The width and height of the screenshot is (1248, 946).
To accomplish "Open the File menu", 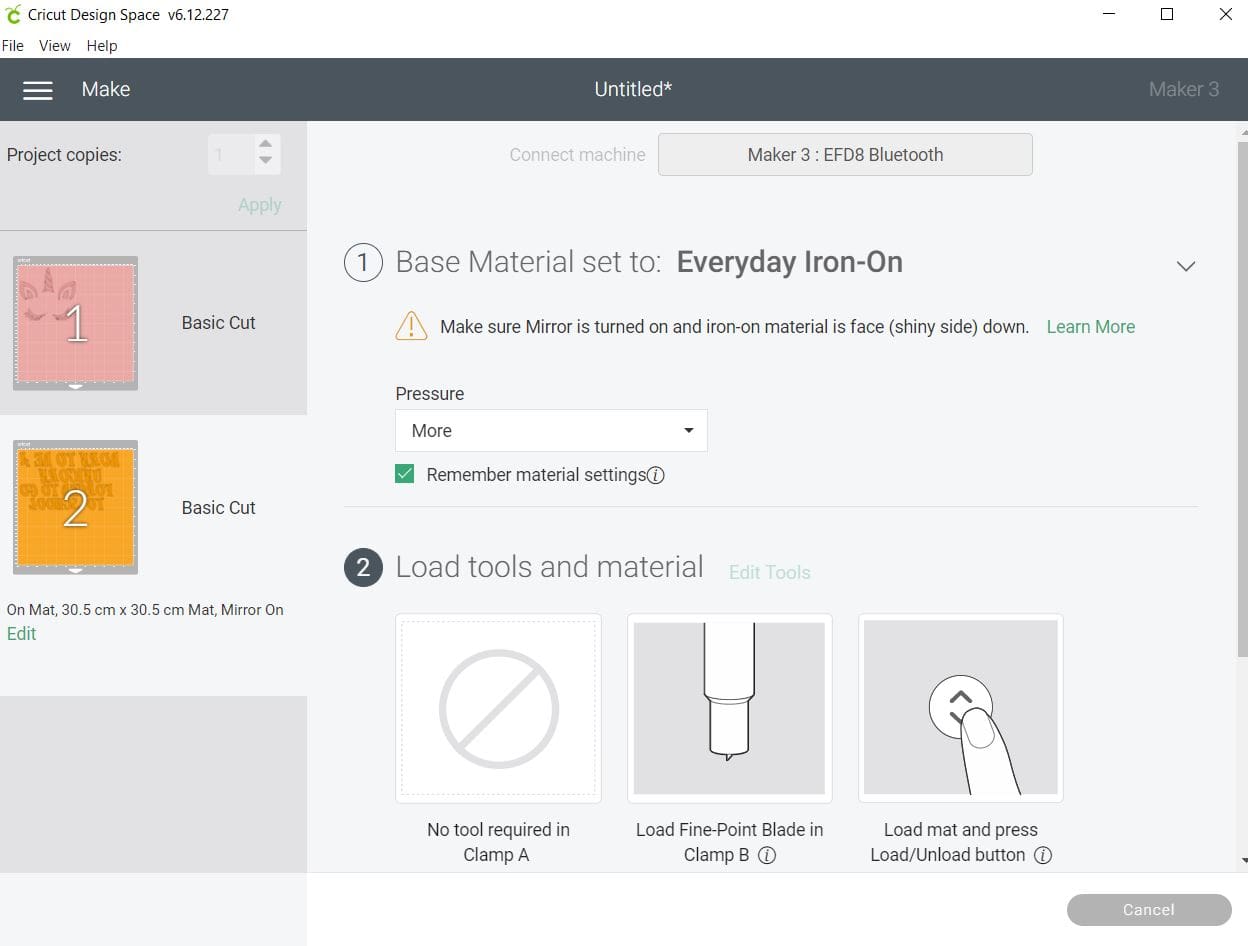I will [x=13, y=46].
